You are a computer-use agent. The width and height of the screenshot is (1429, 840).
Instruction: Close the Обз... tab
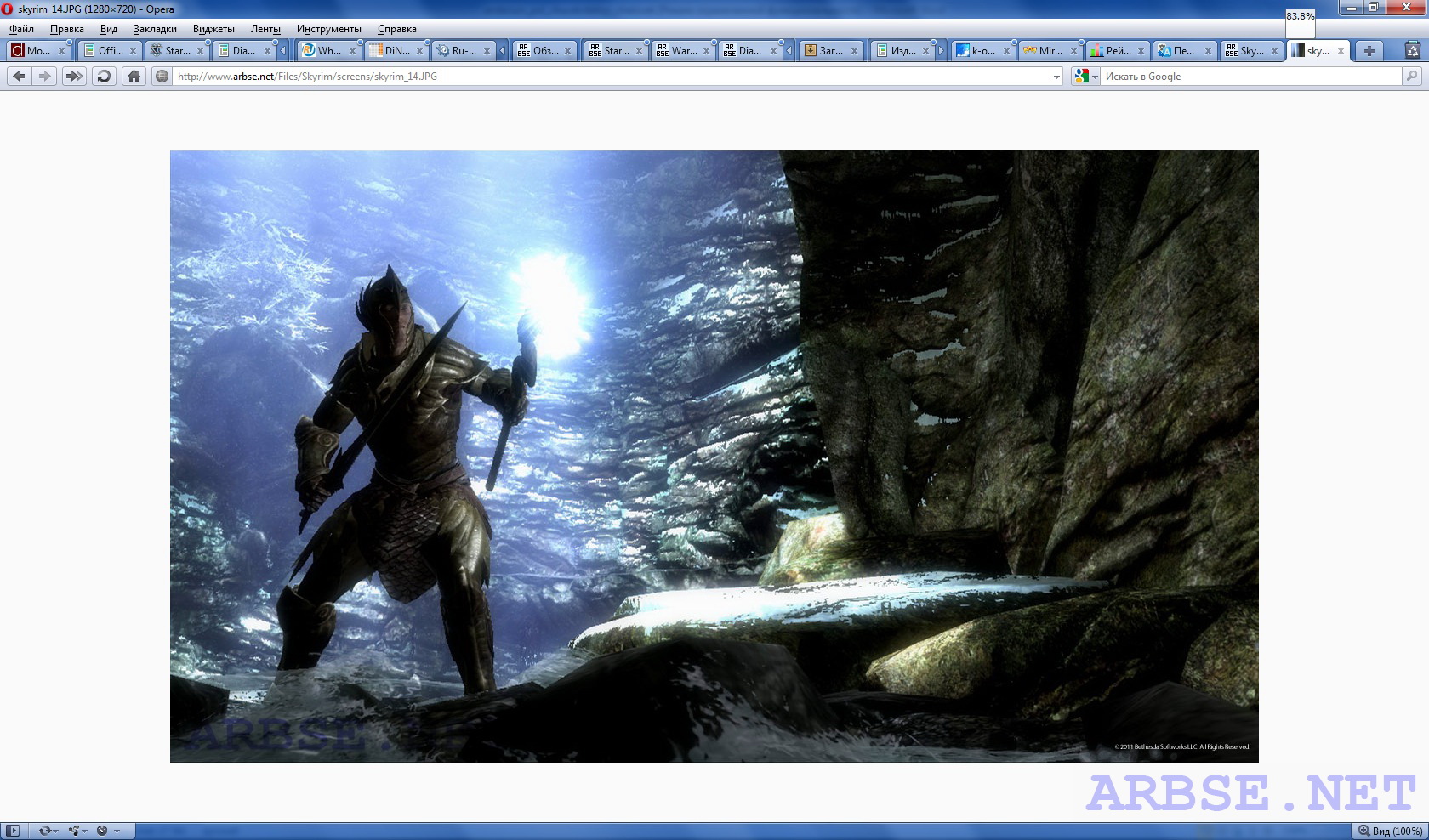pyautogui.click(x=567, y=51)
